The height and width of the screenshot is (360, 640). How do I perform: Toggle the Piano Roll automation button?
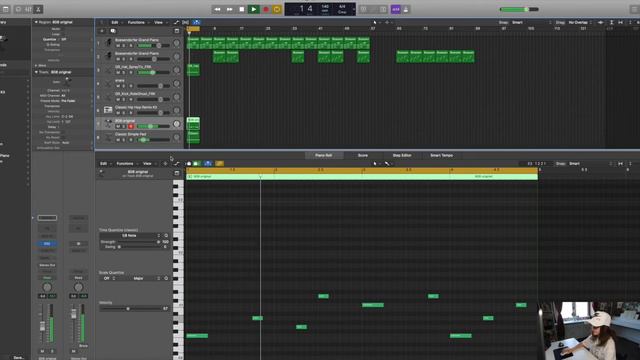pos(177,164)
